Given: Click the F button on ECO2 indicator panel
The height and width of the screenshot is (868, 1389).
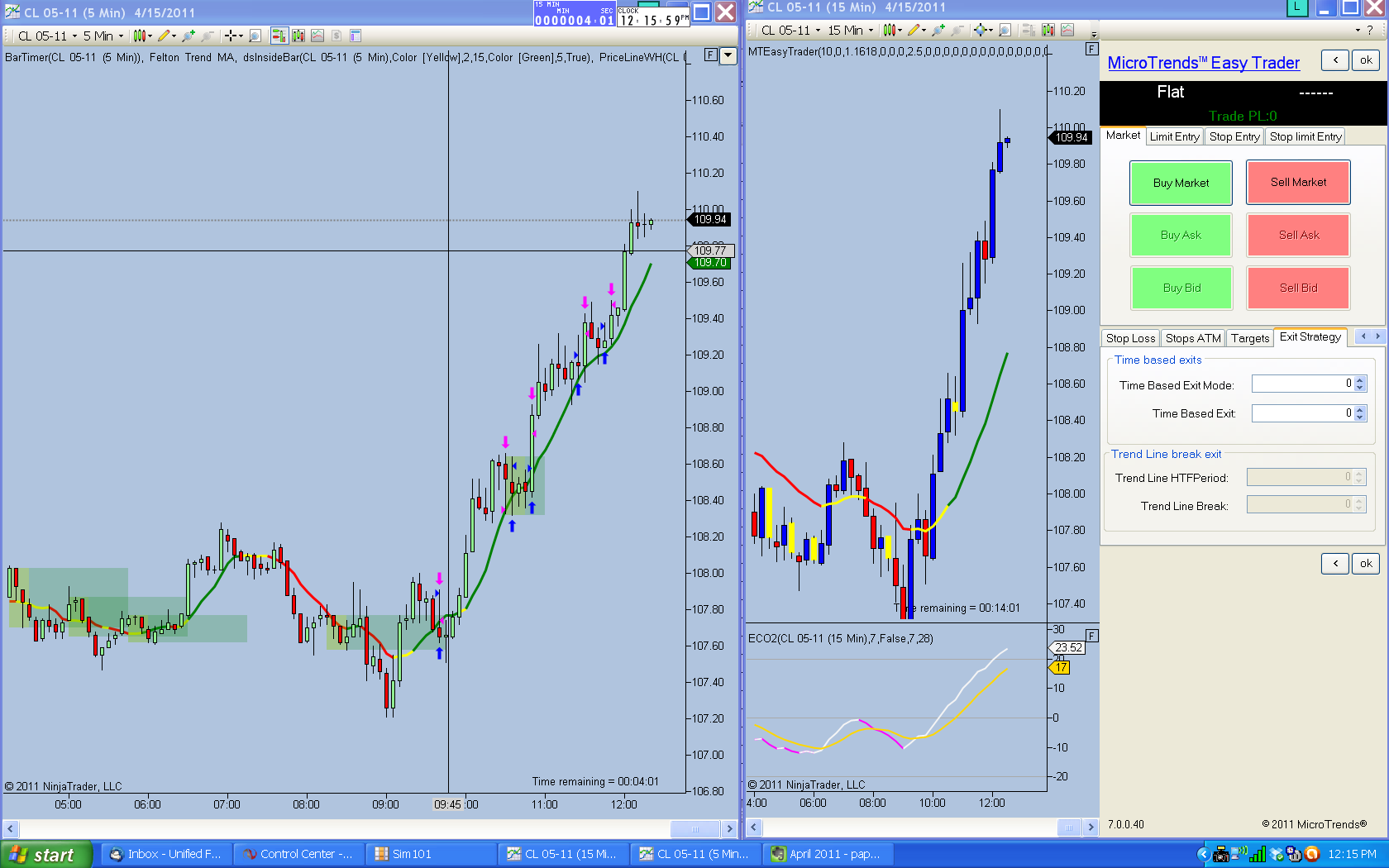Looking at the screenshot, I should click(1091, 636).
